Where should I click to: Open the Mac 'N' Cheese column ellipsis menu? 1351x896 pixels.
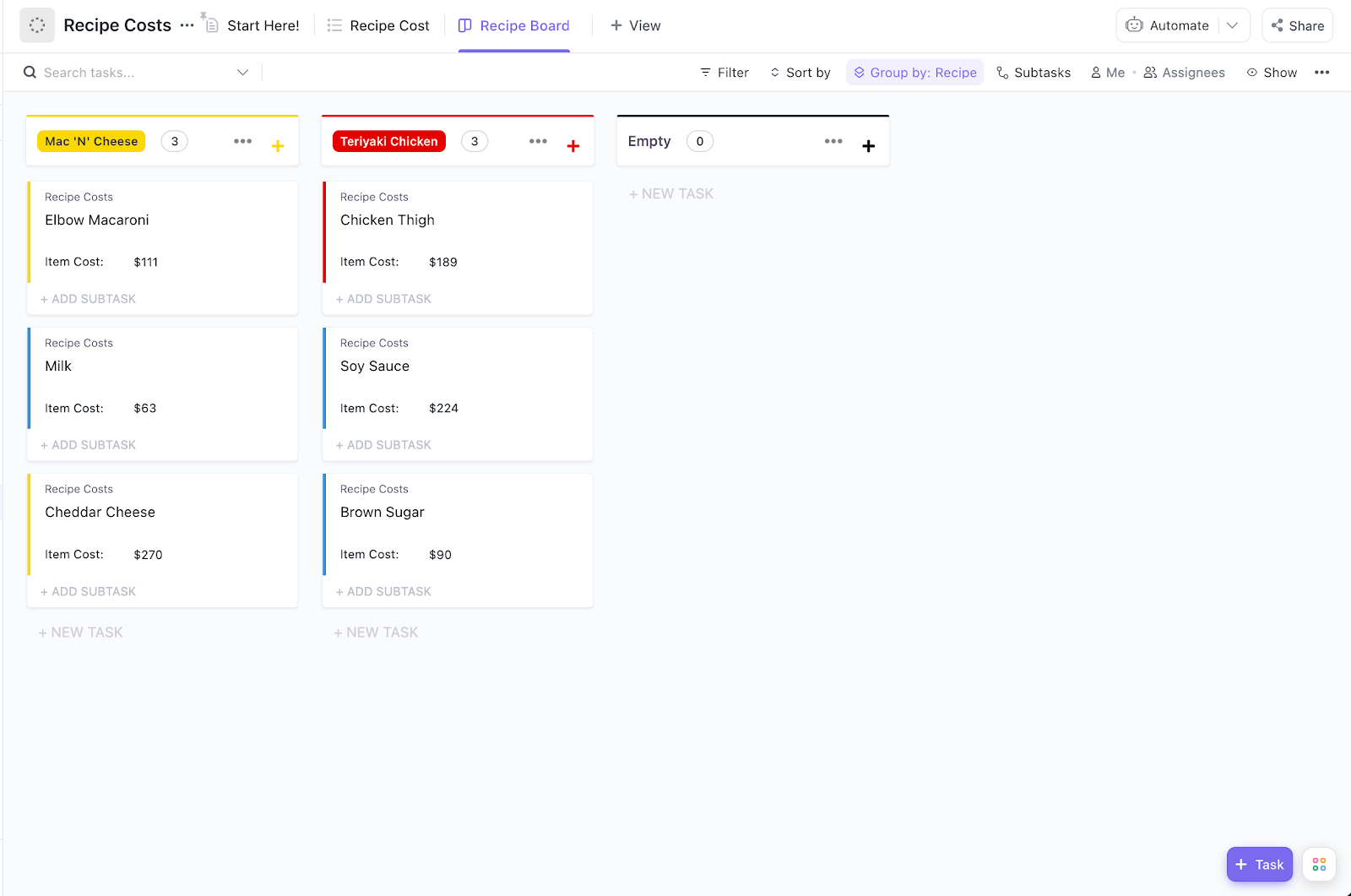point(243,141)
